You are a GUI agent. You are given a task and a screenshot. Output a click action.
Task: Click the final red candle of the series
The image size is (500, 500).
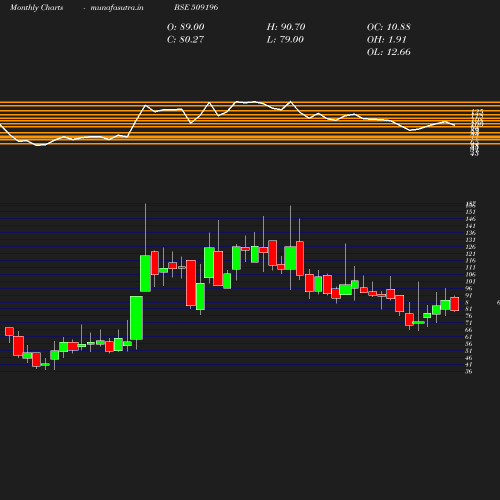(455, 304)
